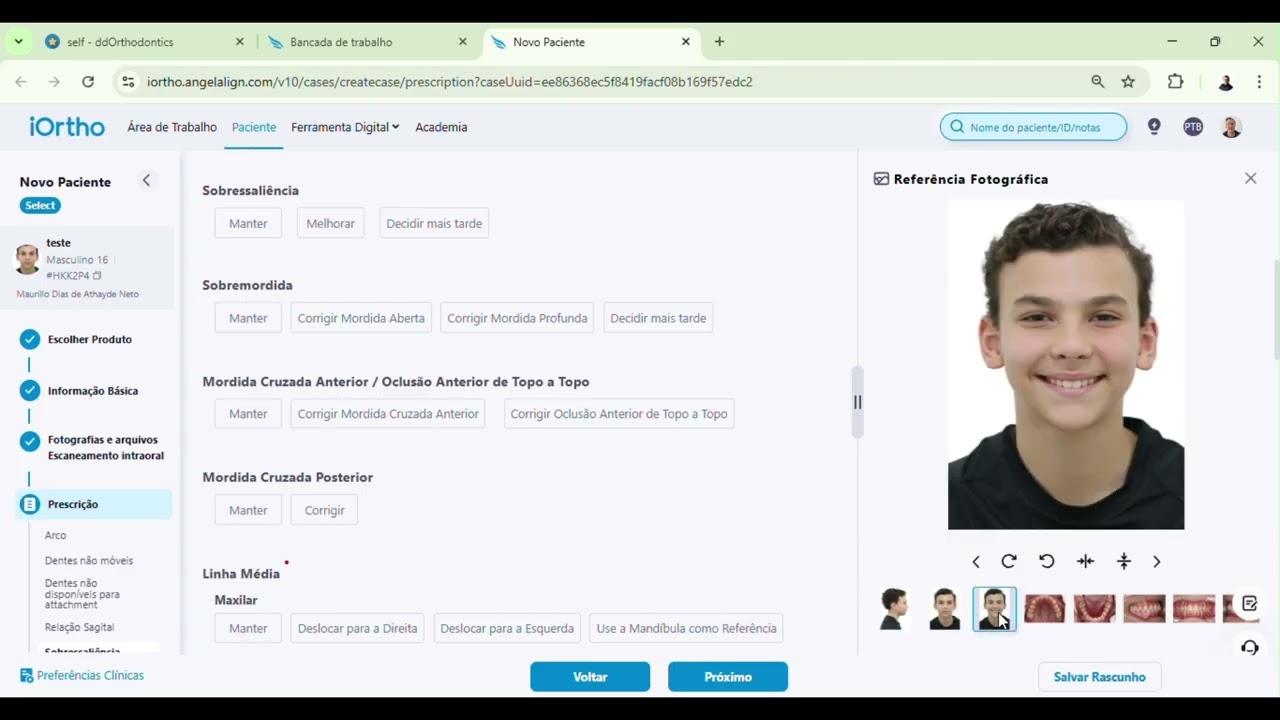Choose Decidir mais tarde for Sobremordida
The image size is (1280, 720).
(658, 318)
